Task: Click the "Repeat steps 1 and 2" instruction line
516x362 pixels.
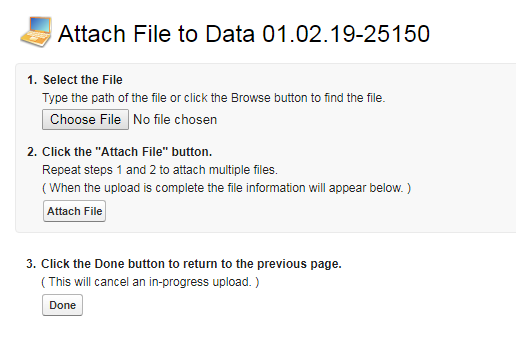Action: tap(160, 170)
